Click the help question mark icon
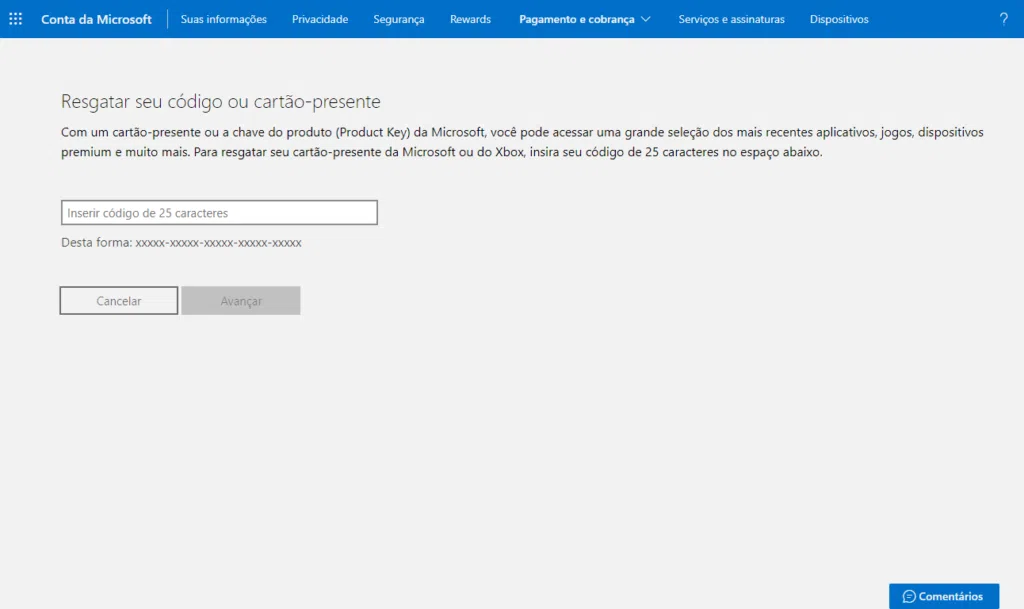 tap(1003, 19)
